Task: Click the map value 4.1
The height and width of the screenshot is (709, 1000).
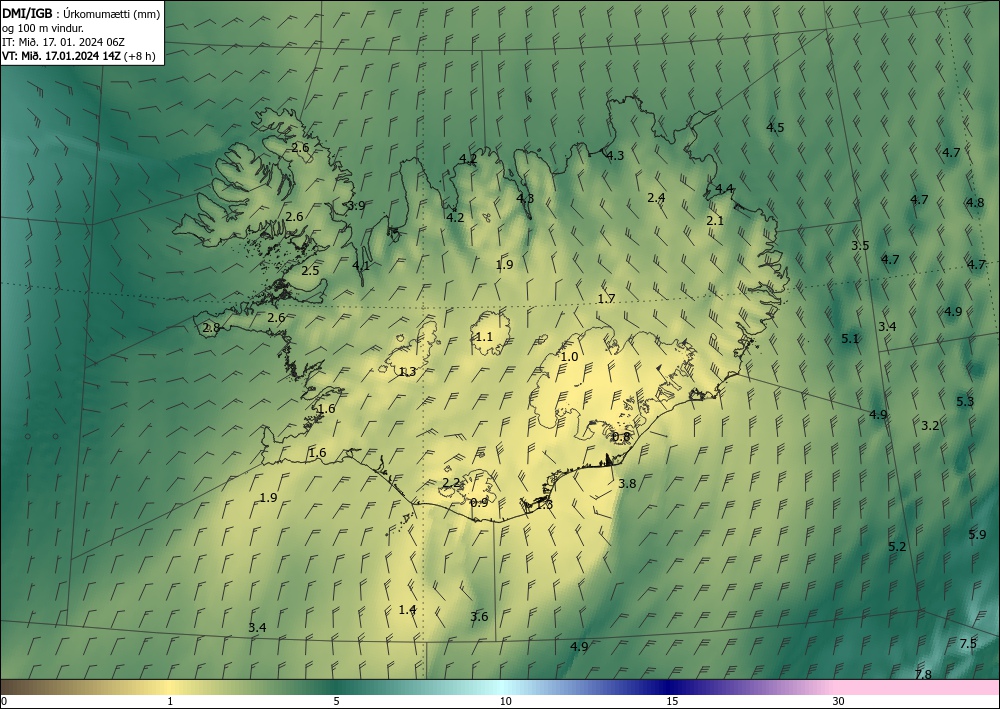Action: point(361,265)
